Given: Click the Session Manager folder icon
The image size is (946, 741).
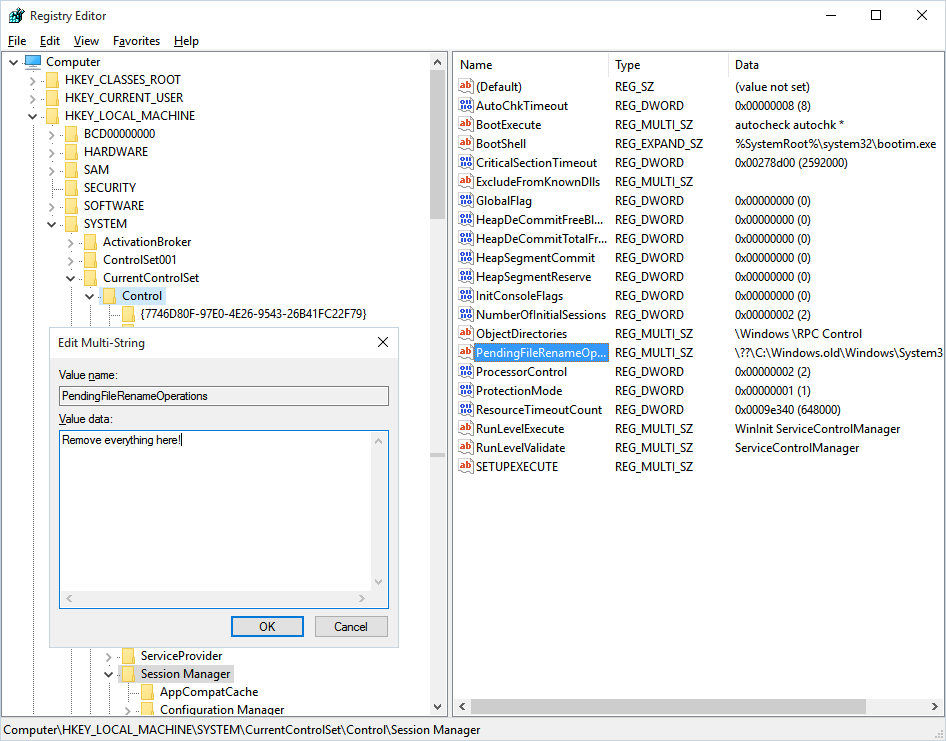Looking at the screenshot, I should click(x=128, y=674).
